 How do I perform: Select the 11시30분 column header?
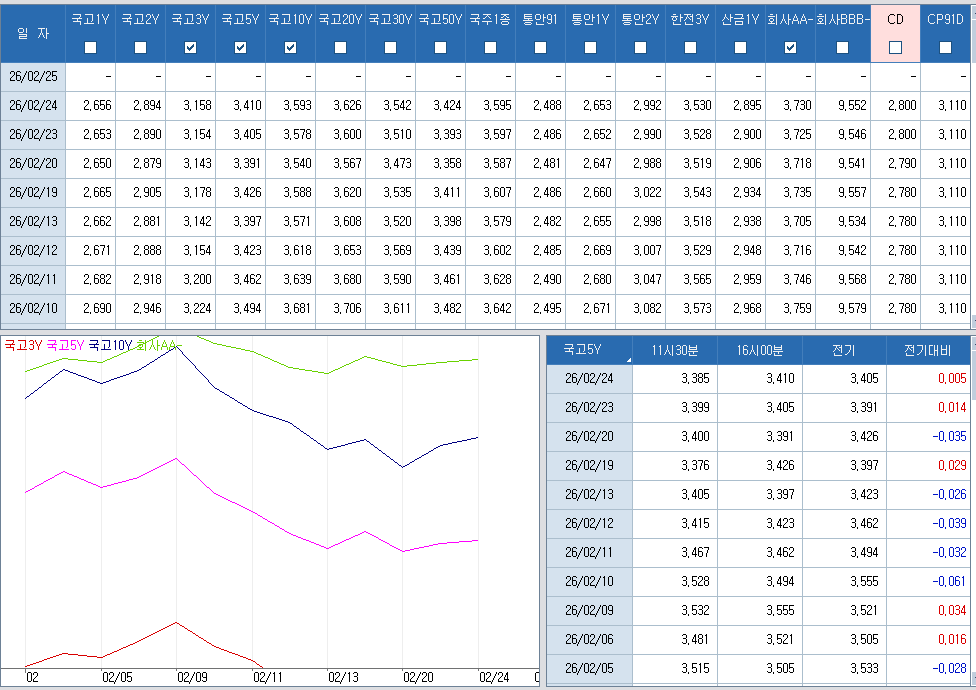(674, 350)
